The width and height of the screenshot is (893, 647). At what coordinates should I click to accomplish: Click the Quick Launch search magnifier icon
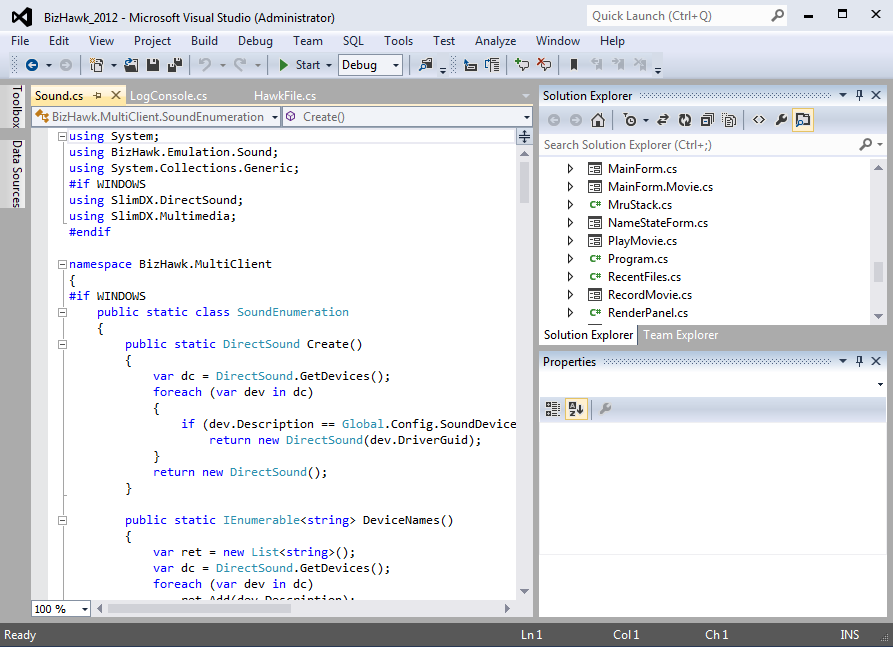click(777, 16)
